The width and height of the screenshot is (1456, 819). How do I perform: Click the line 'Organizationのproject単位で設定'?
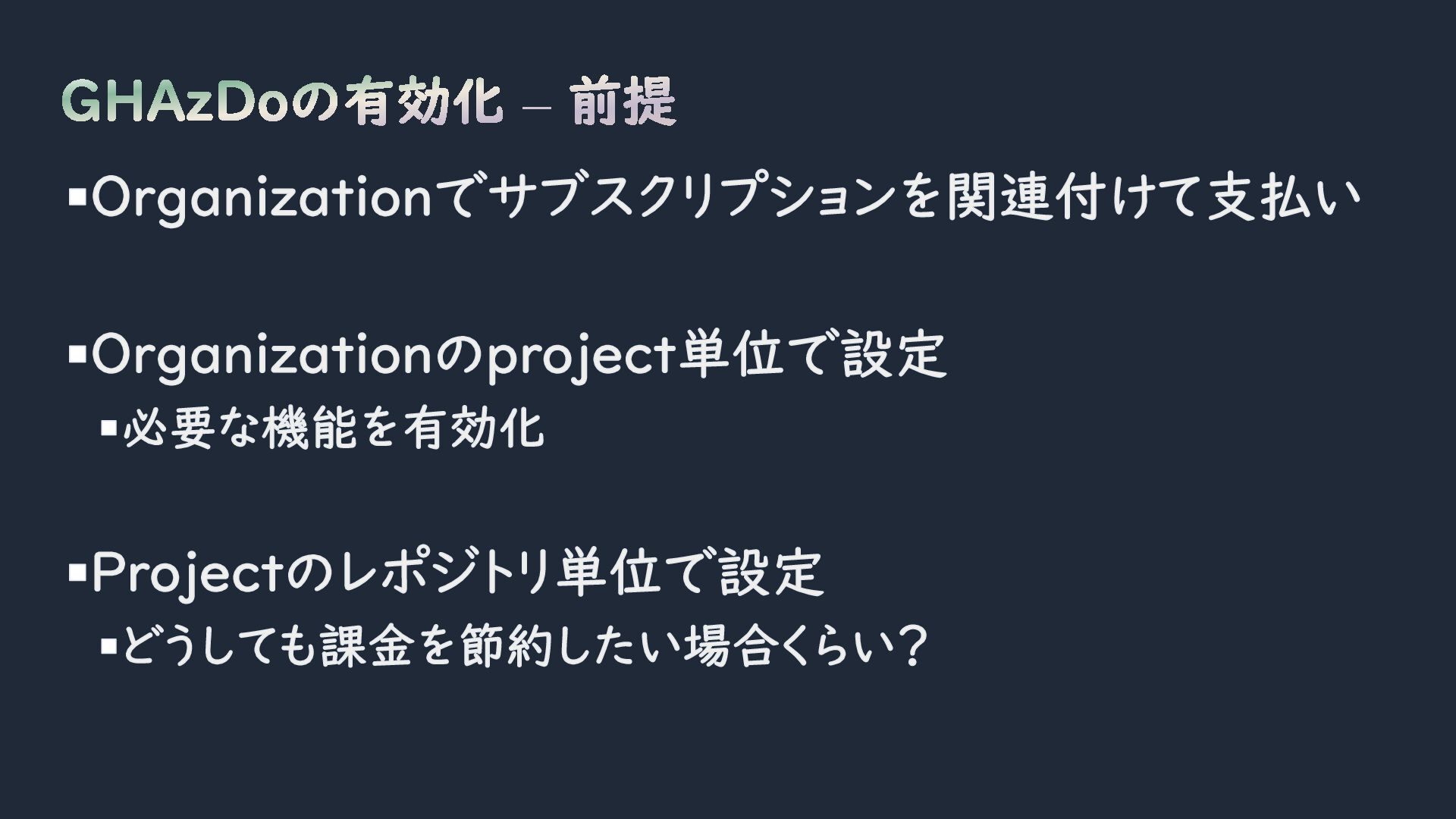click(519, 355)
